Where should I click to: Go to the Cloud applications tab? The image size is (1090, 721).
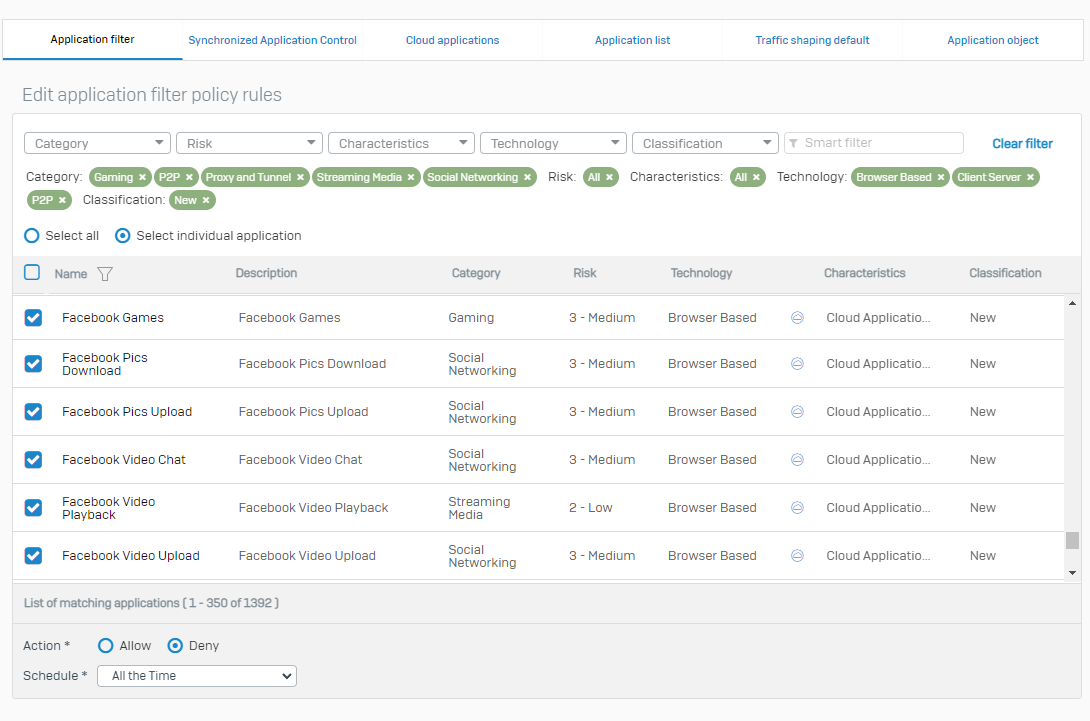click(453, 40)
